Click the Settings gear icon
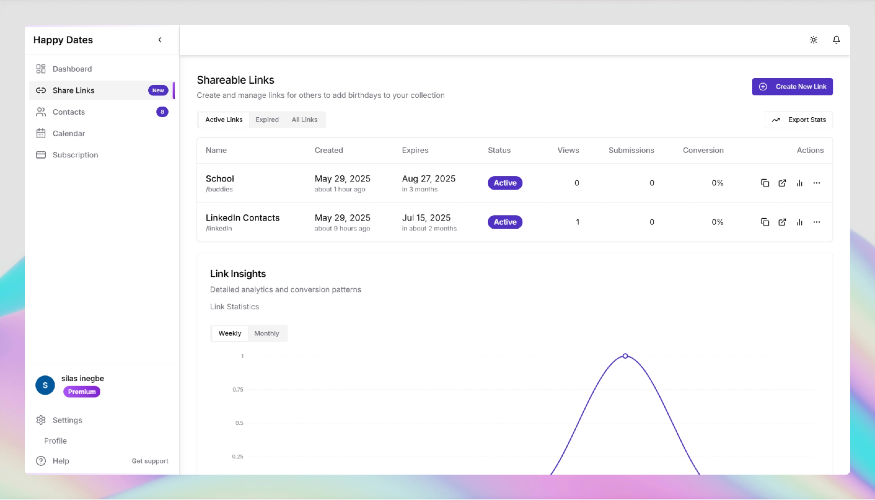 click(x=41, y=420)
